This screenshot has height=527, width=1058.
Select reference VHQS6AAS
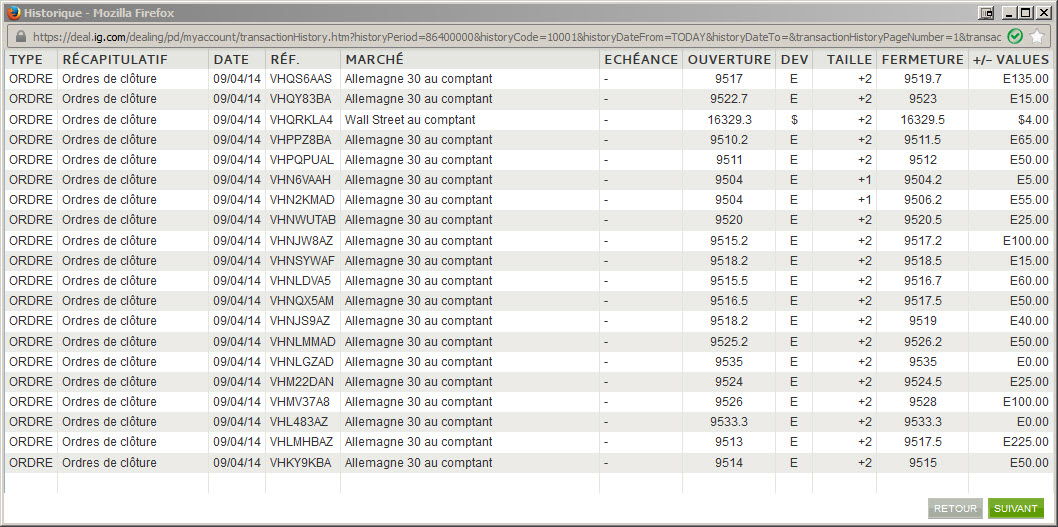[301, 79]
